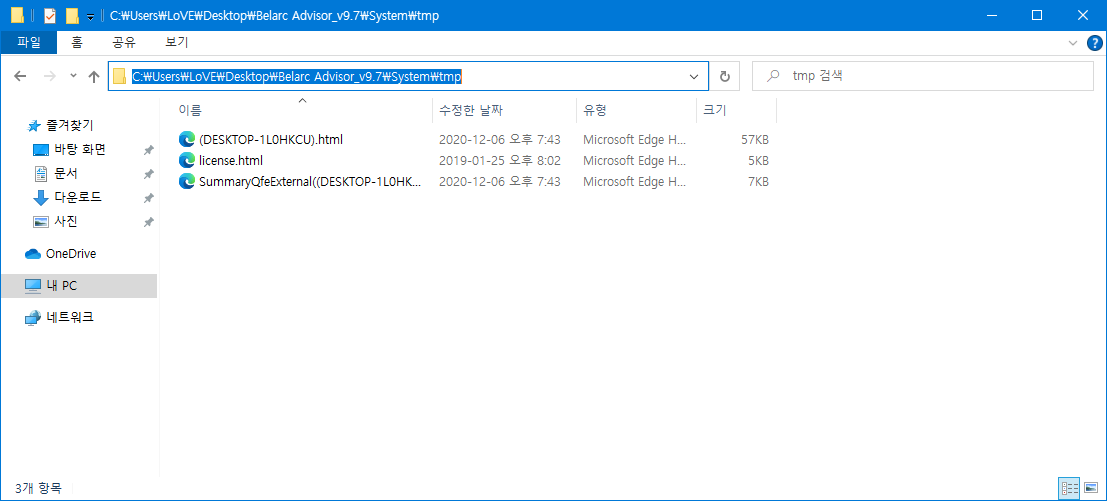This screenshot has width=1107, height=501.
Task: Go up one folder level arrow
Action: click(x=94, y=76)
